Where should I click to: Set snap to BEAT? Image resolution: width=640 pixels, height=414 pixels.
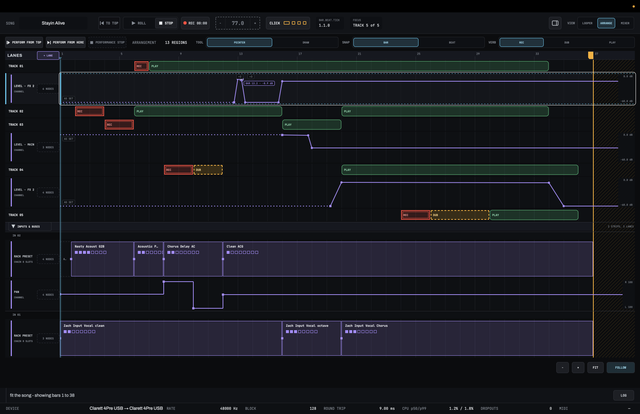pos(452,42)
